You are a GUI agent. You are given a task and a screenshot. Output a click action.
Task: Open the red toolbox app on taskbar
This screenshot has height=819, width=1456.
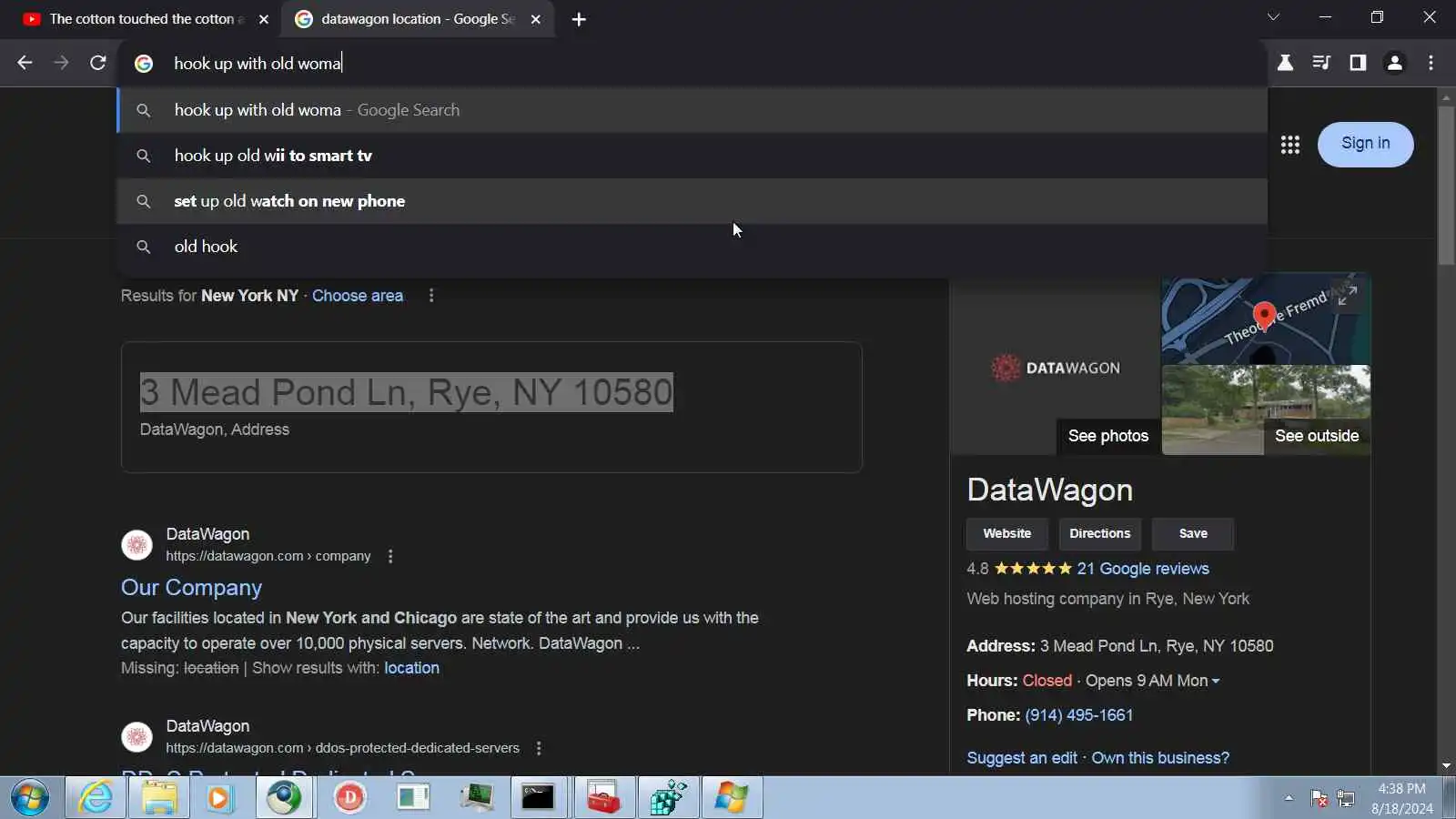pos(603,798)
